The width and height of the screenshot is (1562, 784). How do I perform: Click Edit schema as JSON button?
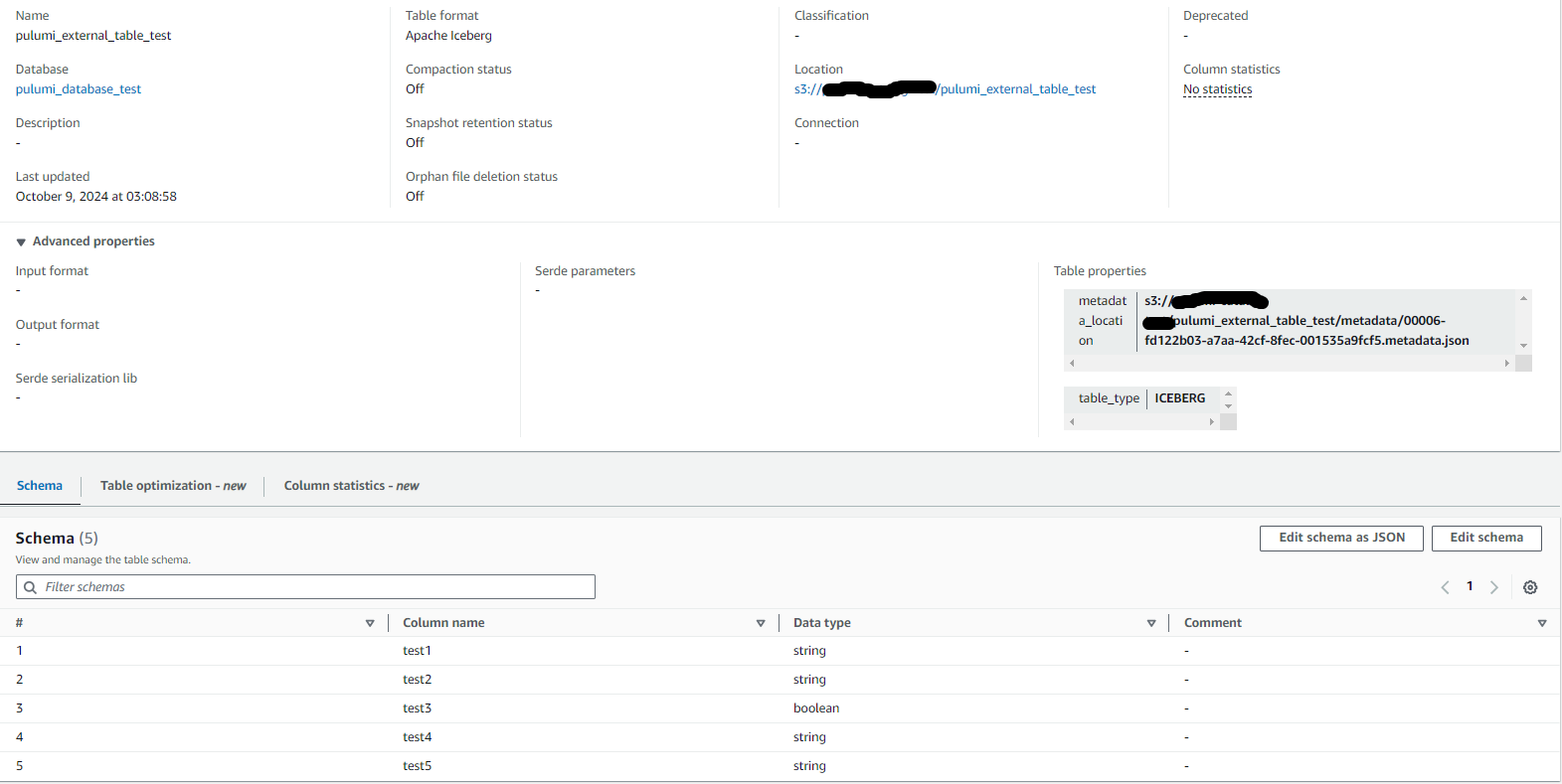1341,538
